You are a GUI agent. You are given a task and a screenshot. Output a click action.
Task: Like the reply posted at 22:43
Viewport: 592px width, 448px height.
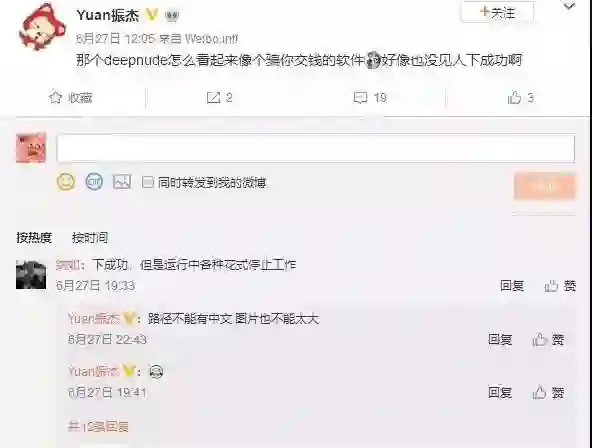coord(548,340)
